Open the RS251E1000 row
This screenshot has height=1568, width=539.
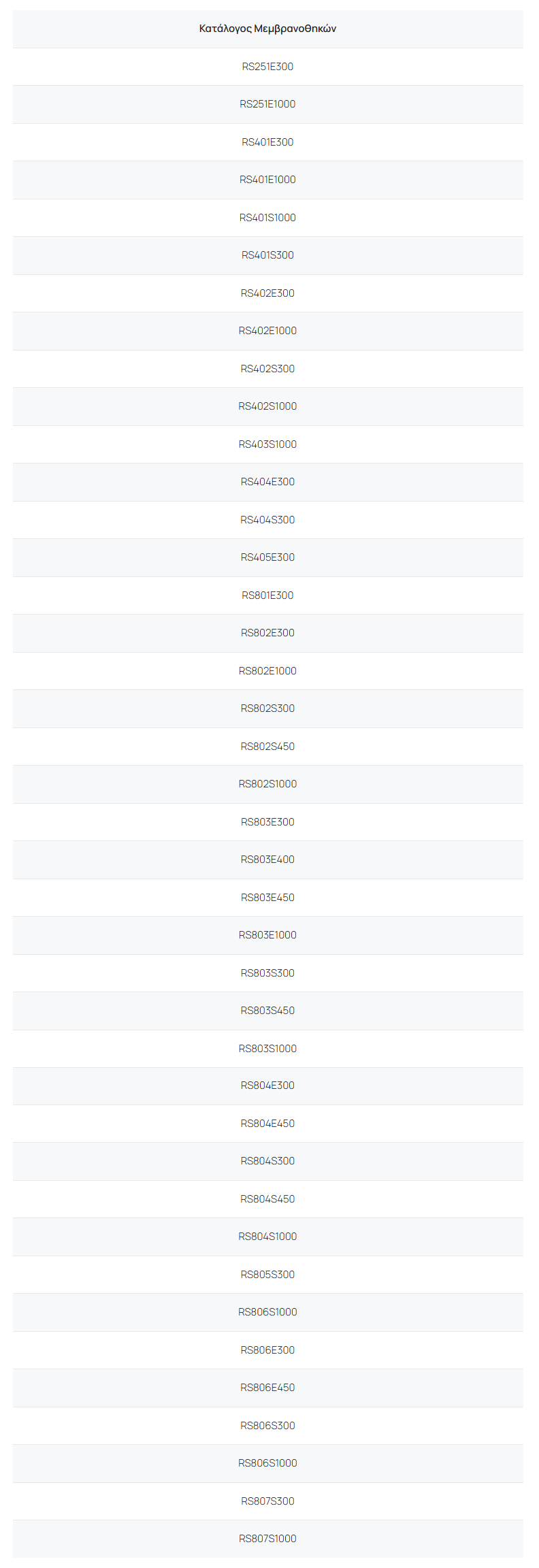click(267, 104)
